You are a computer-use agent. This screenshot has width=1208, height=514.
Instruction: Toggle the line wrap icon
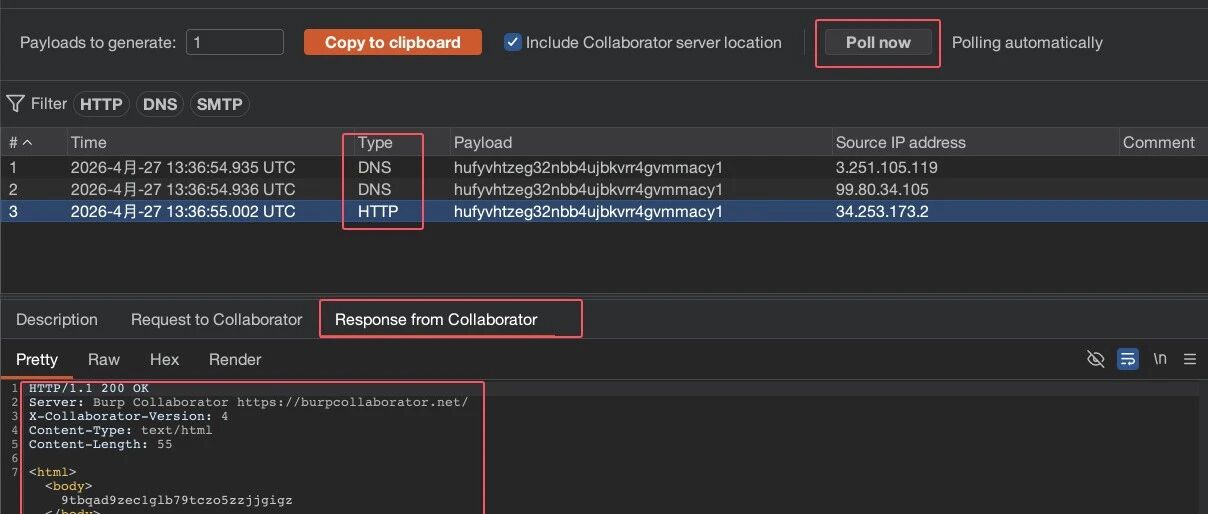point(1128,359)
